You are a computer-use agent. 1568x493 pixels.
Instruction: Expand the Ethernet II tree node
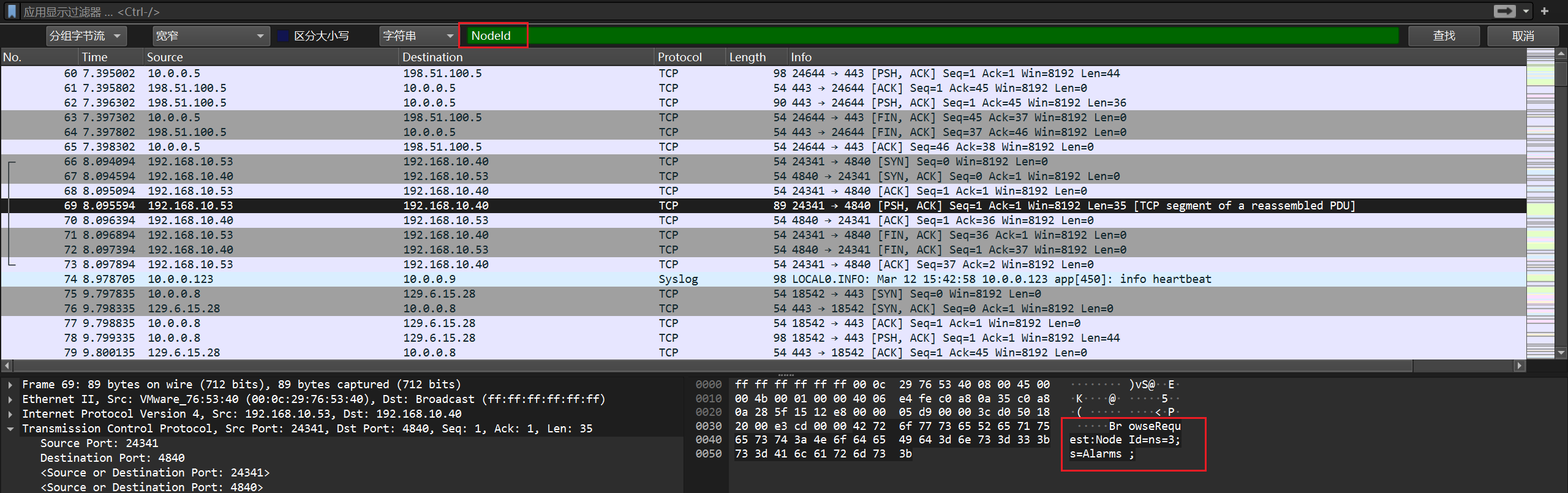coord(10,399)
